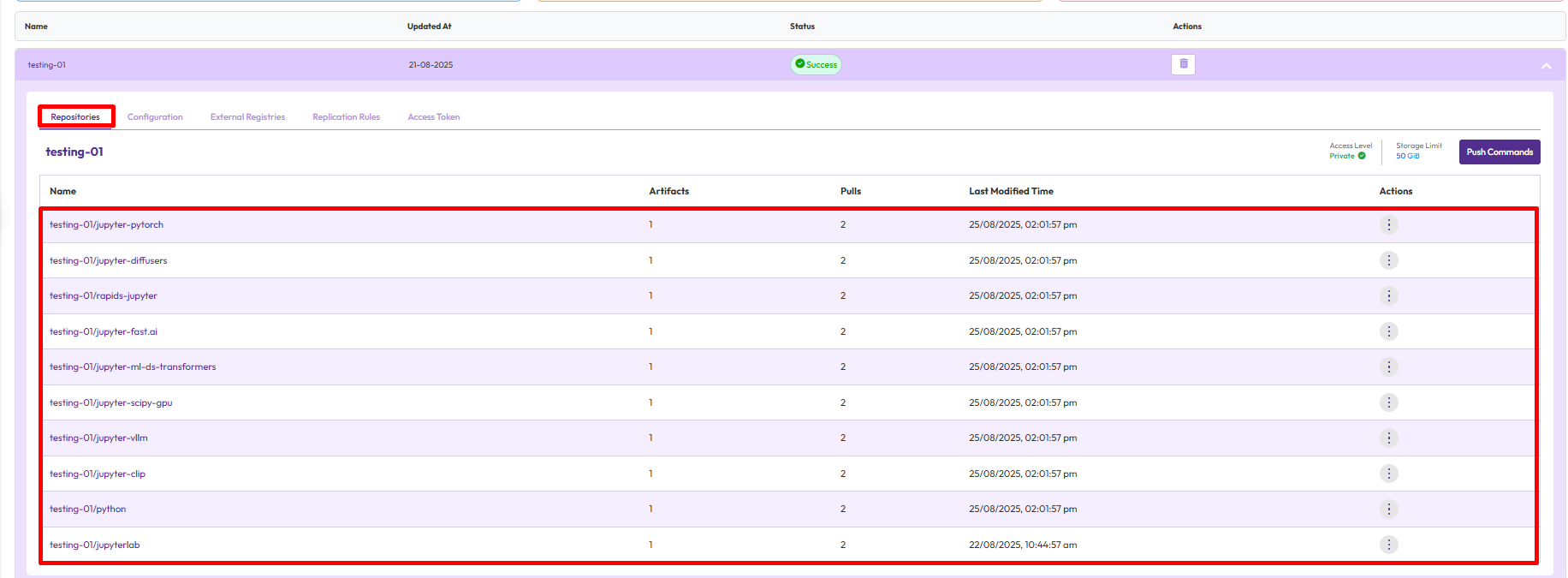Open actions menu for testing-01/jupyter-pytorch
Viewport: 1568px width, 578px height.
click(x=1388, y=225)
